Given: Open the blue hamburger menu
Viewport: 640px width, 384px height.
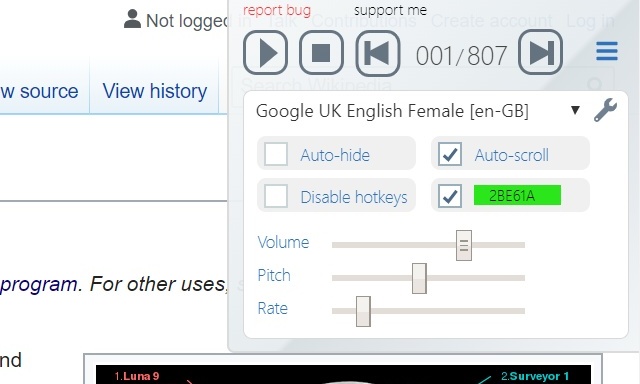Looking at the screenshot, I should [607, 51].
